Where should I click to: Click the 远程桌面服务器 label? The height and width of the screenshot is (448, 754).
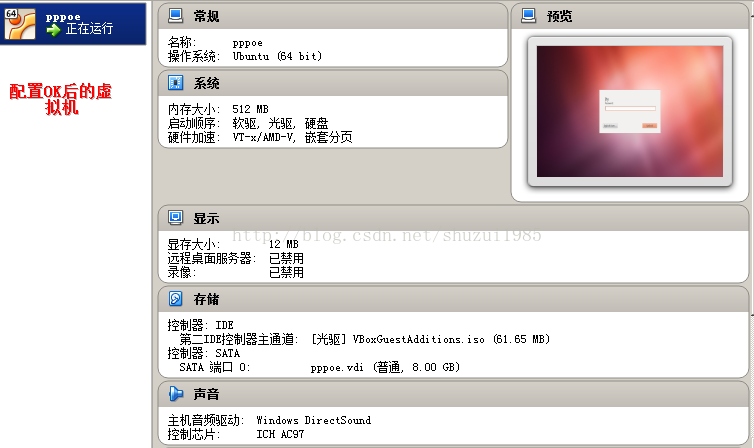[212, 259]
